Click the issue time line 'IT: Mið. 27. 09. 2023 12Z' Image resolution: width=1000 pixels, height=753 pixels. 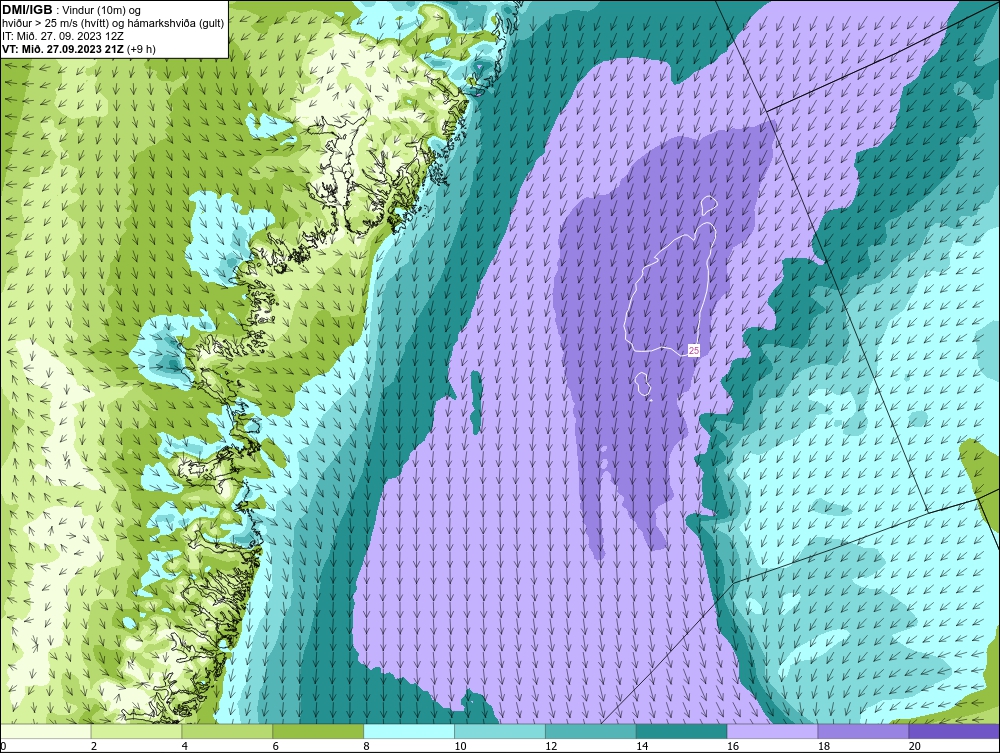(x=62, y=36)
